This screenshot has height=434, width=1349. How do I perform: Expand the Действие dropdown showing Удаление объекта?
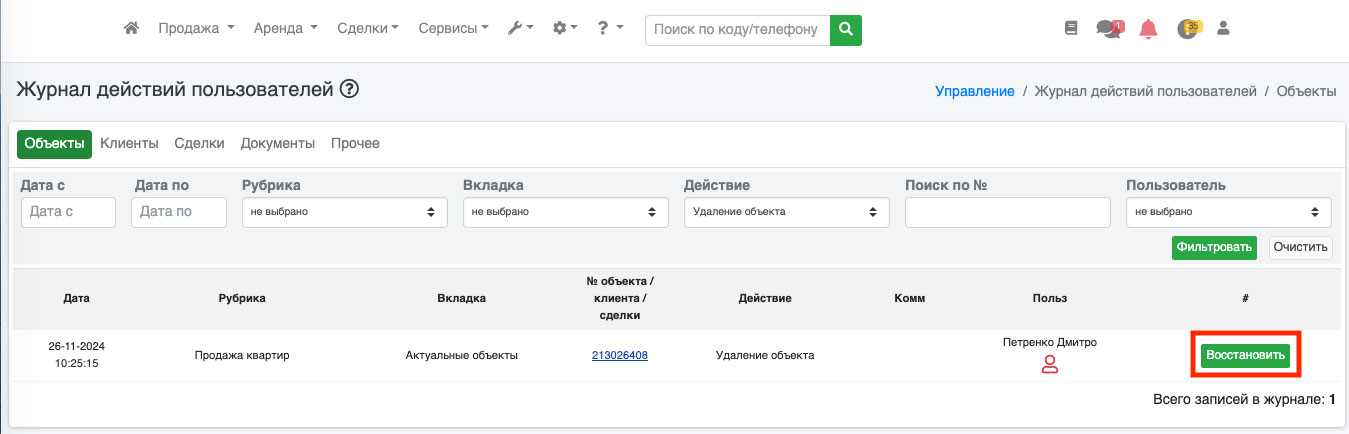[x=786, y=212]
